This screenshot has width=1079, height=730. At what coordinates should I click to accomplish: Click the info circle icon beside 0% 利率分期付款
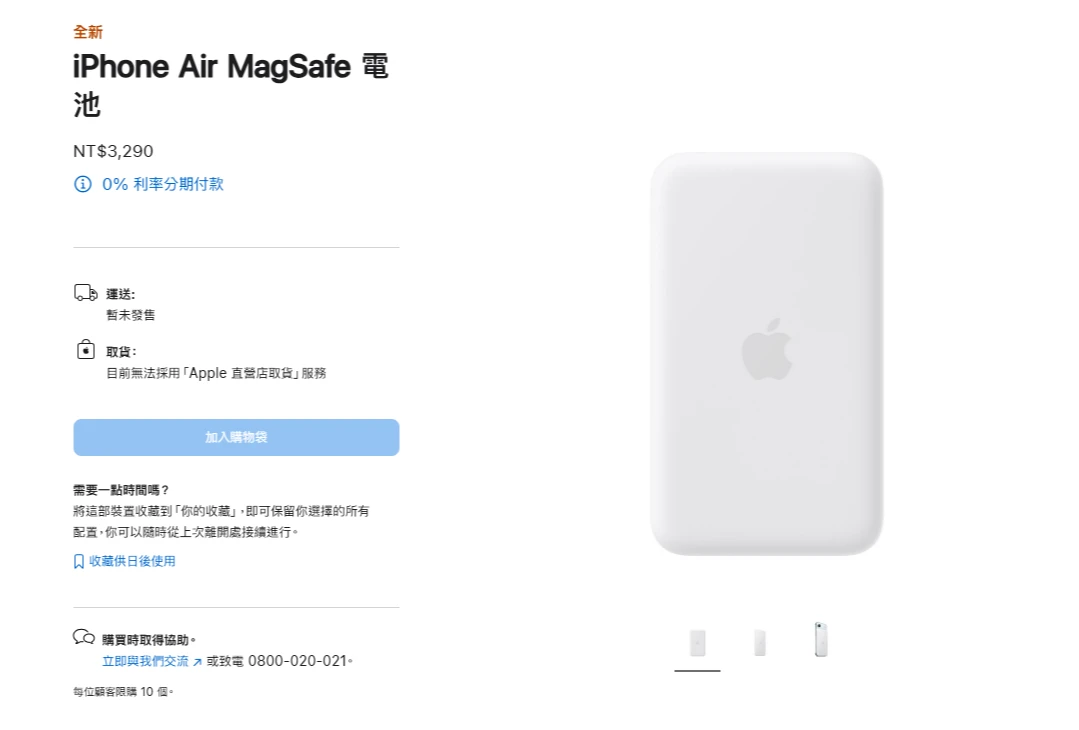pyautogui.click(x=83, y=184)
